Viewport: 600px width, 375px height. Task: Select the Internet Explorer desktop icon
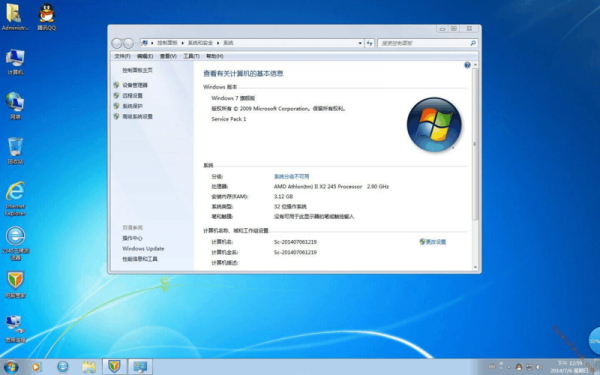pyautogui.click(x=15, y=199)
